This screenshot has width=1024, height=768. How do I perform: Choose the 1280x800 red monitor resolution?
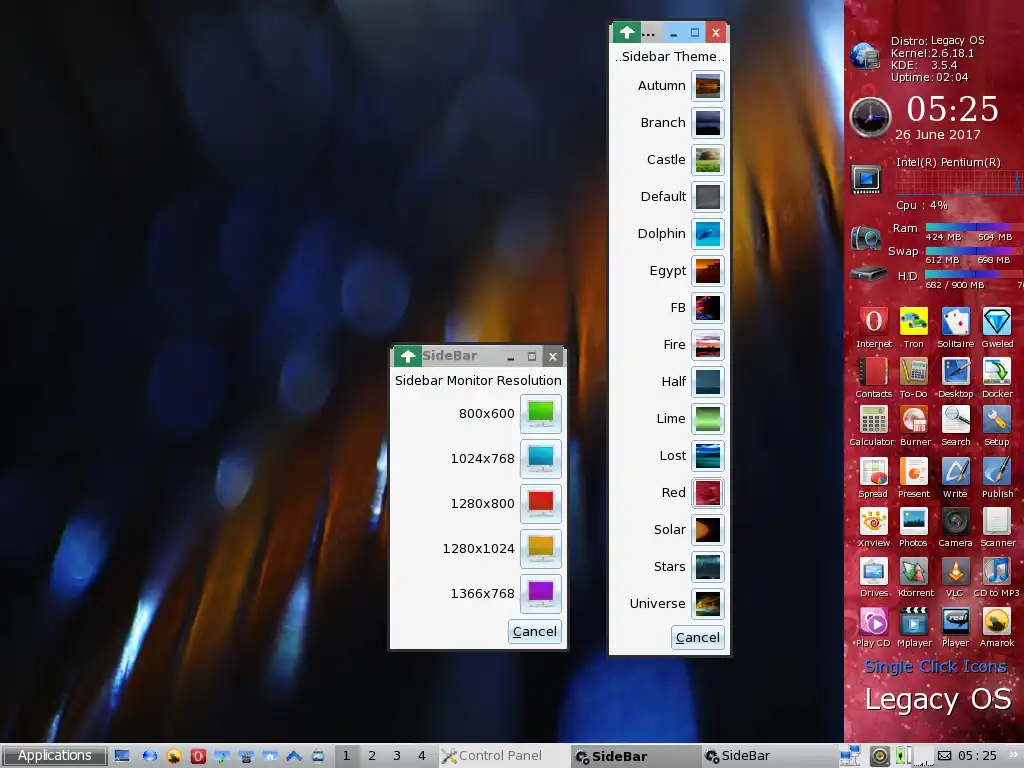tap(540, 504)
